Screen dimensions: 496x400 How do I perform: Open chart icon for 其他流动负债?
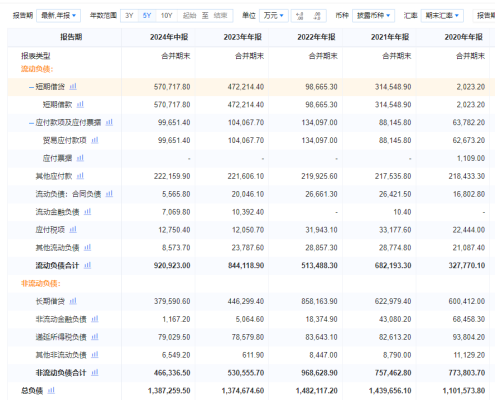88,248
